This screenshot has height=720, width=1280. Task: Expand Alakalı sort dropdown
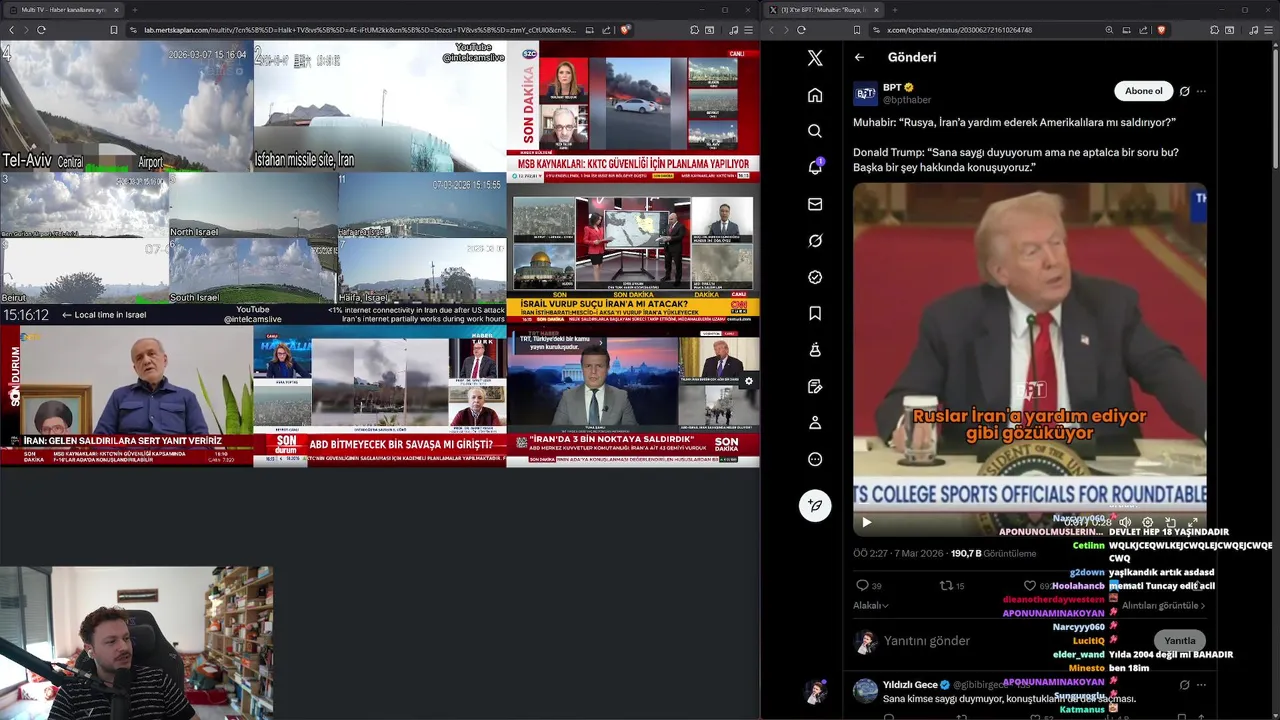tap(870, 605)
